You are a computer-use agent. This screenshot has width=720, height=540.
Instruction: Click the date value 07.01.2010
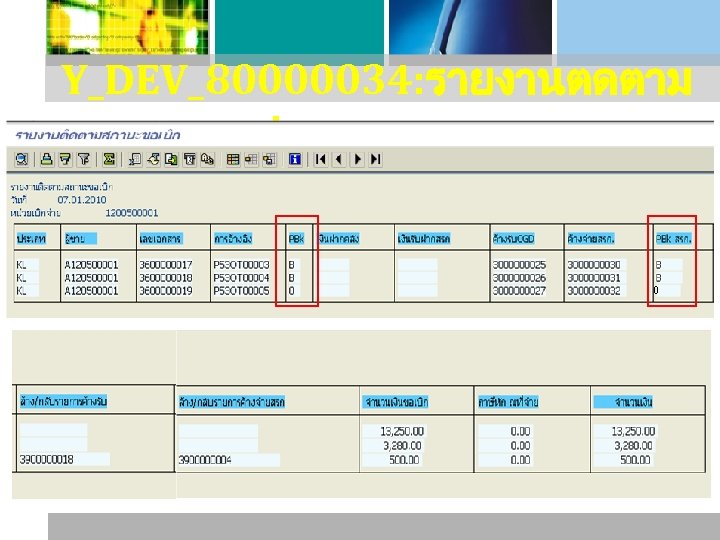click(82, 200)
